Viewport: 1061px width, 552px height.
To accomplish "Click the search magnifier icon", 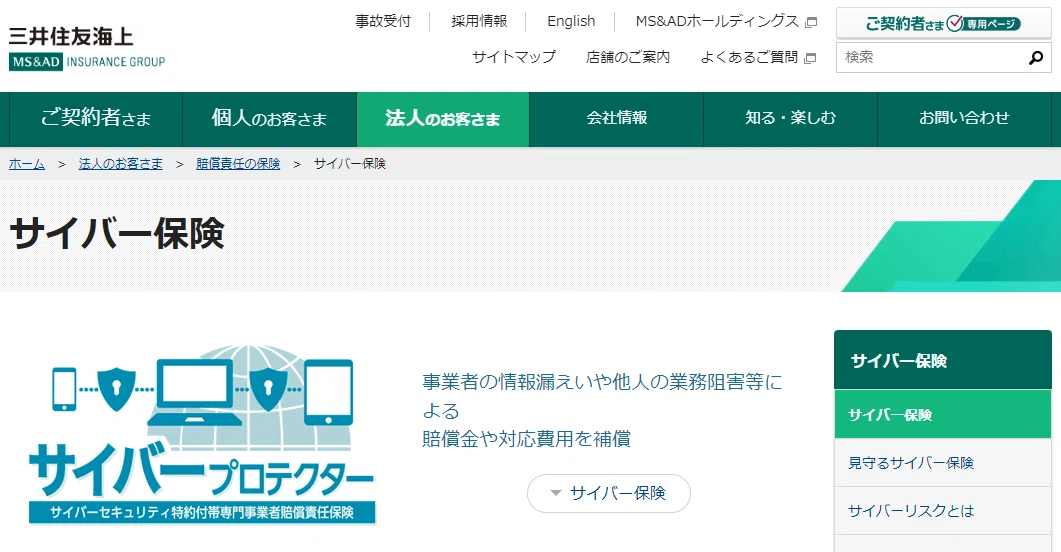I will tap(1035, 58).
